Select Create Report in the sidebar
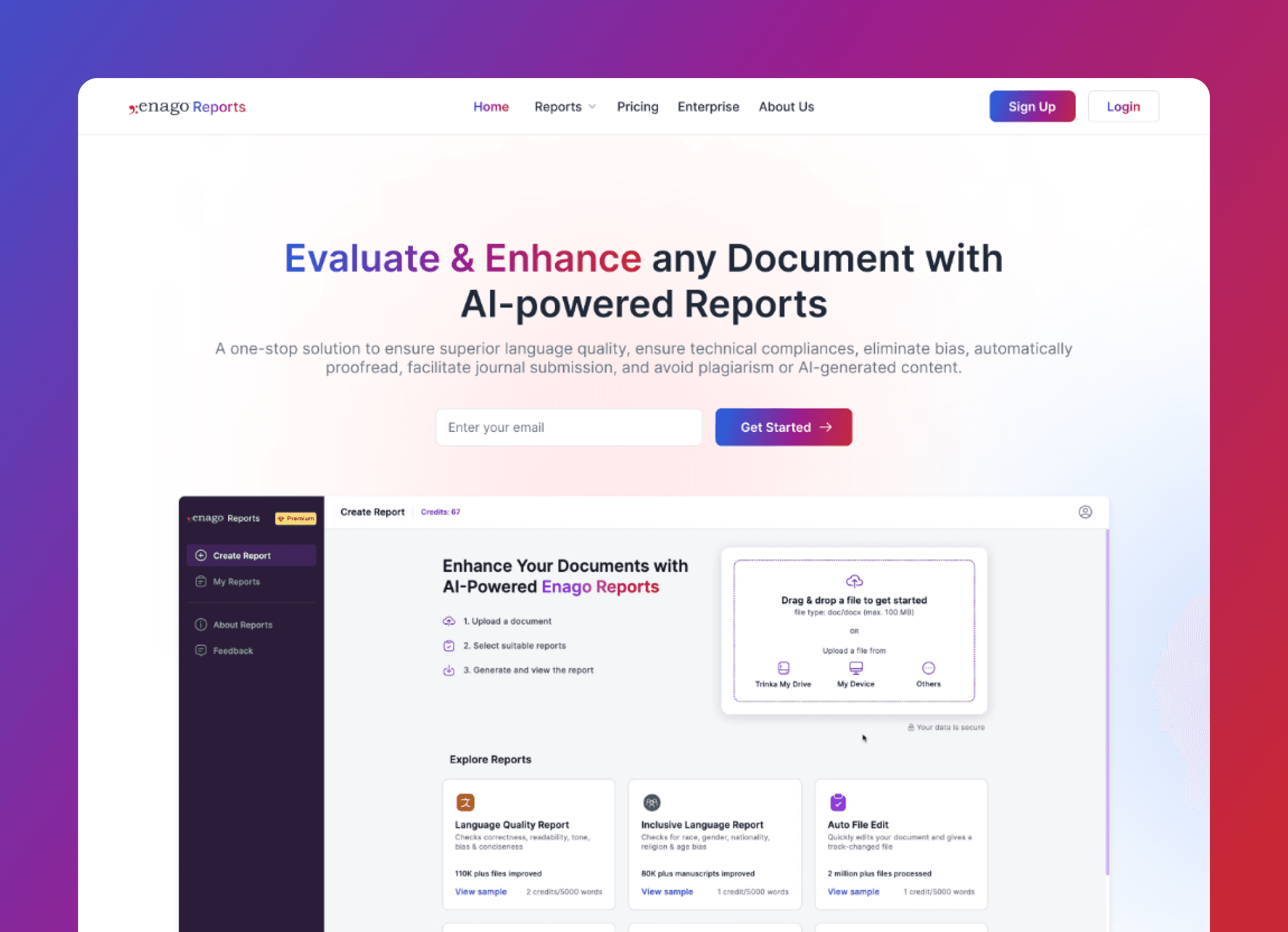The width and height of the screenshot is (1288, 932). [251, 555]
